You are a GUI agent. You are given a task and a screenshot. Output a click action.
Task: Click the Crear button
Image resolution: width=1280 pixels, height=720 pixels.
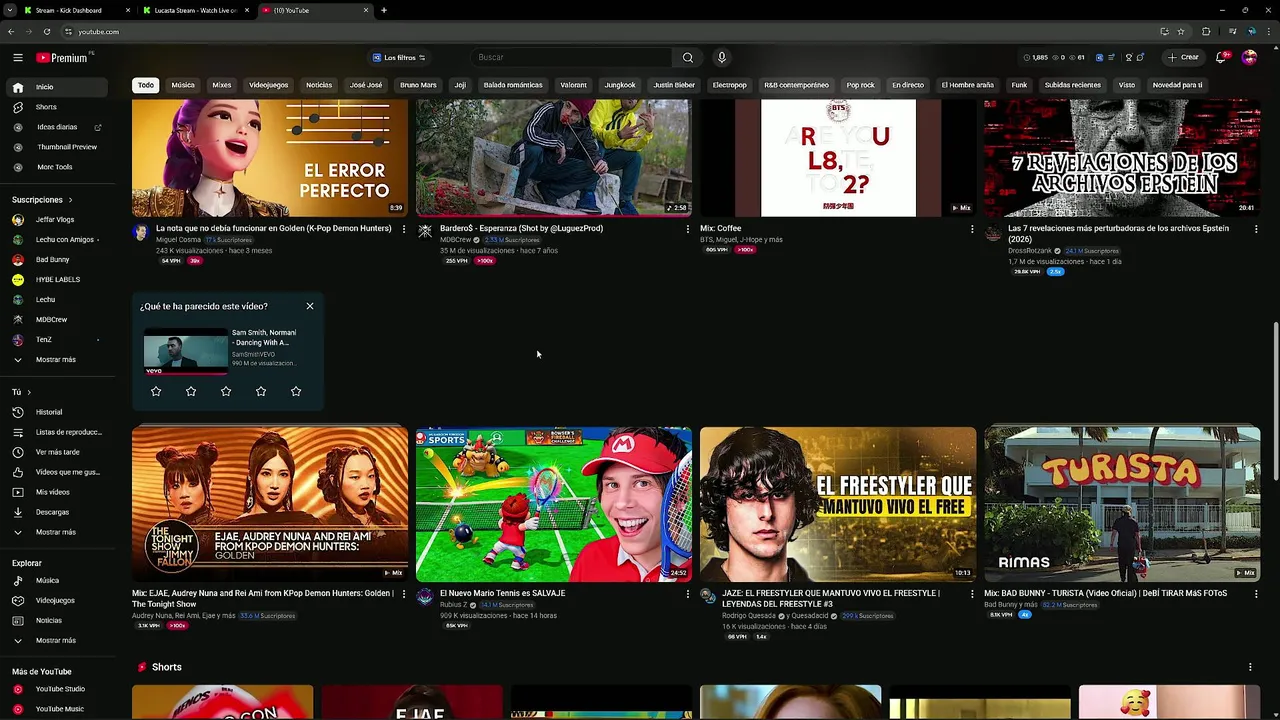[x=1183, y=58]
